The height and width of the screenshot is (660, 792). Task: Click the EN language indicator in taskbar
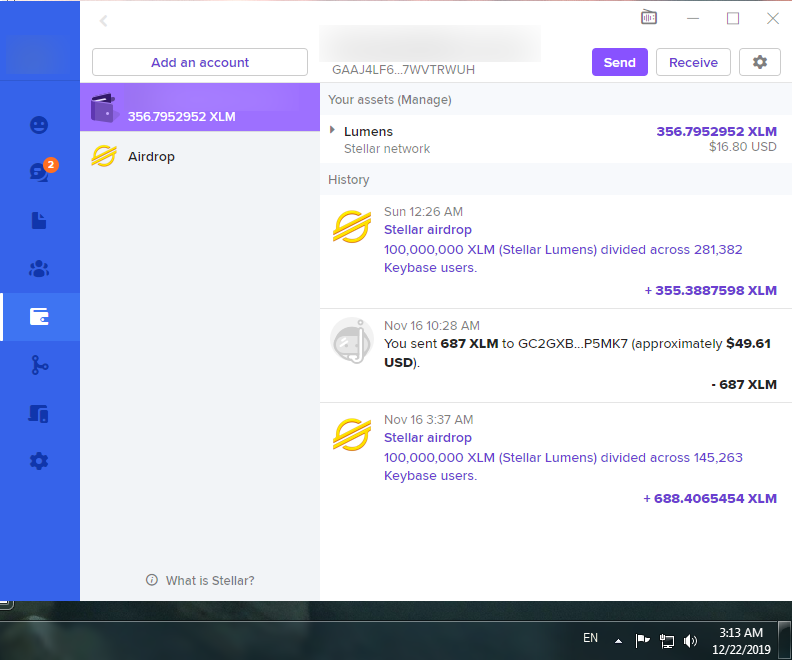pos(590,638)
